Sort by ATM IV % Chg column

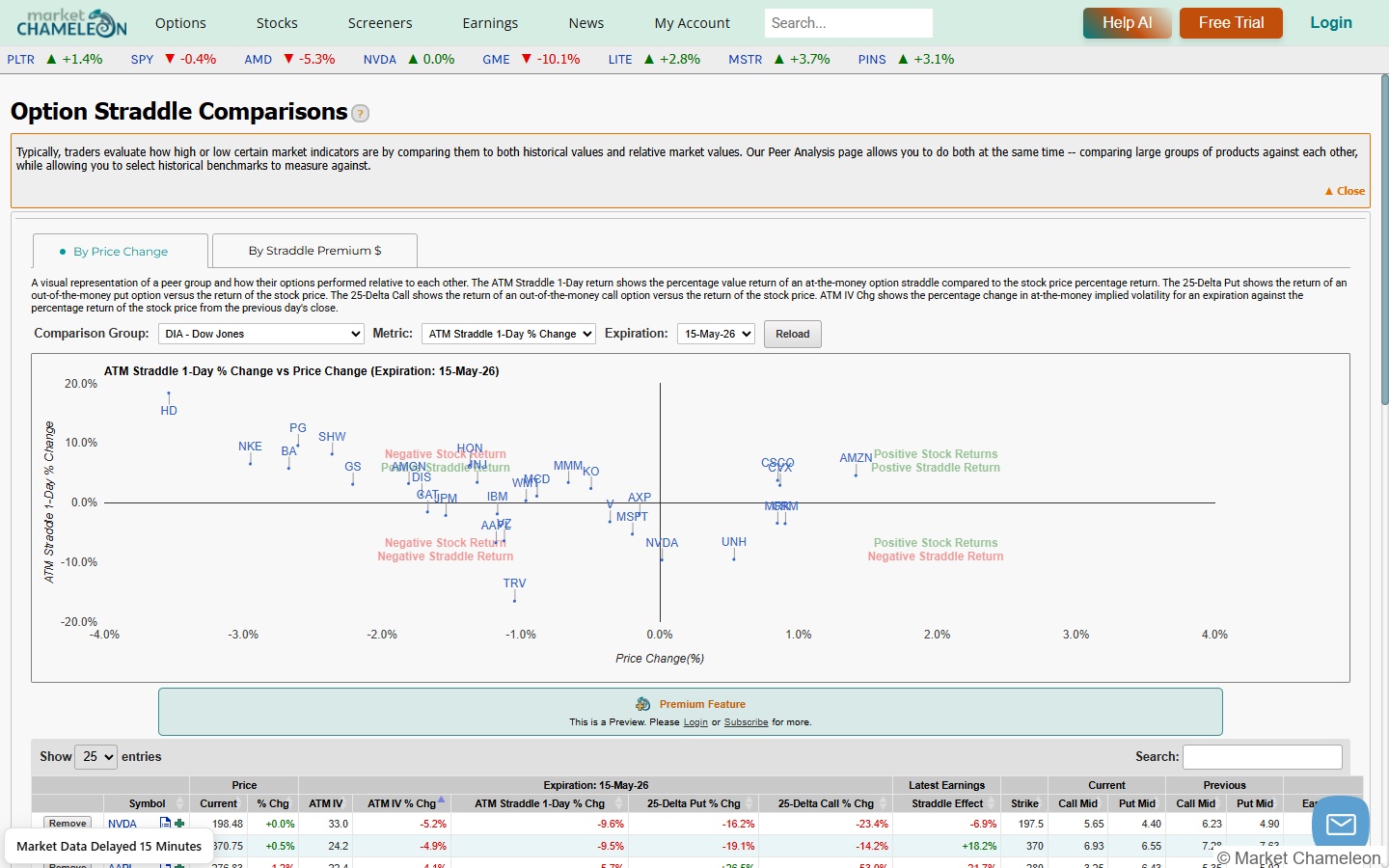click(401, 803)
